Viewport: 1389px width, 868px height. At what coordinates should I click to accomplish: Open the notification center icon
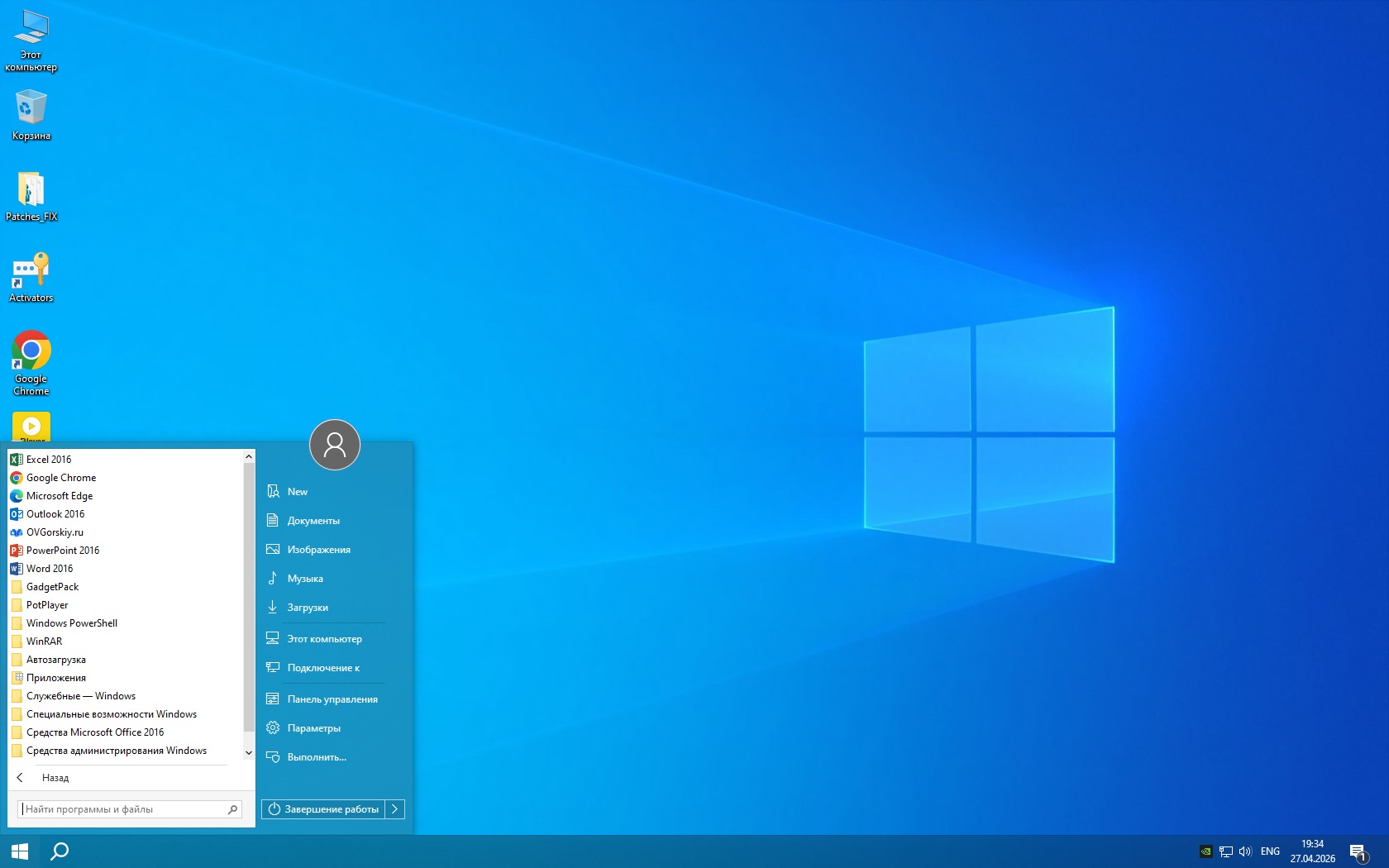pyautogui.click(x=1358, y=851)
